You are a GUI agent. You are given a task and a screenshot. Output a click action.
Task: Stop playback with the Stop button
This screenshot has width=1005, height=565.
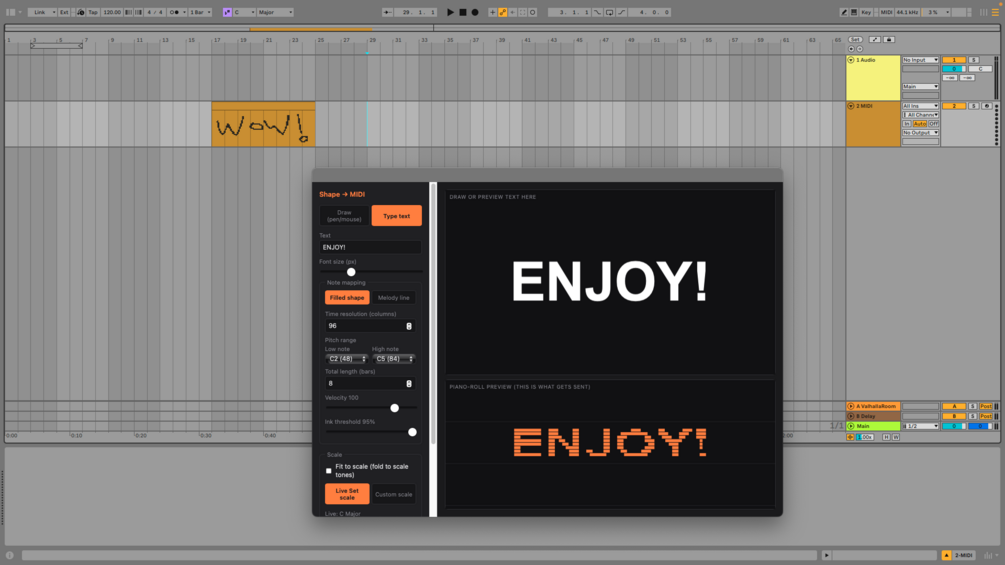click(463, 12)
